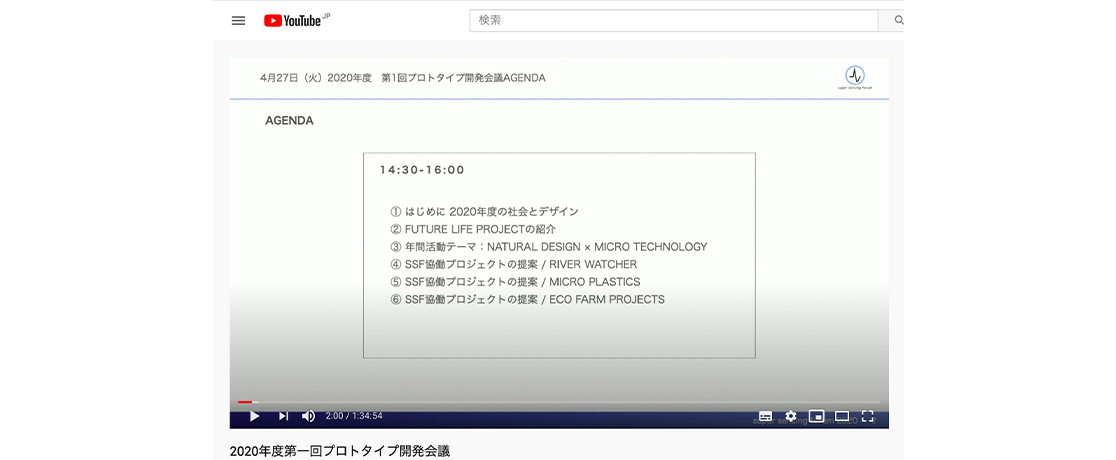1116x460 pixels.
Task: Click agenda item ④ RIVER WATCHER
Action: (514, 264)
